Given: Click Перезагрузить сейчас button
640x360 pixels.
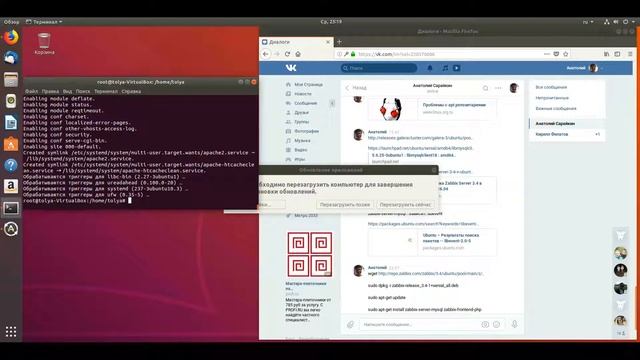Looking at the screenshot, I should click(405, 204).
